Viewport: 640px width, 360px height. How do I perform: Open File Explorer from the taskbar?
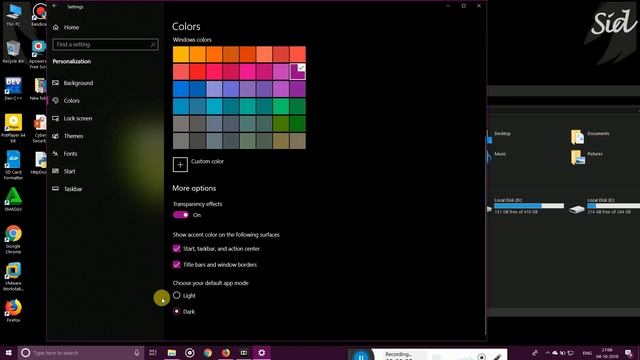click(x=171, y=353)
